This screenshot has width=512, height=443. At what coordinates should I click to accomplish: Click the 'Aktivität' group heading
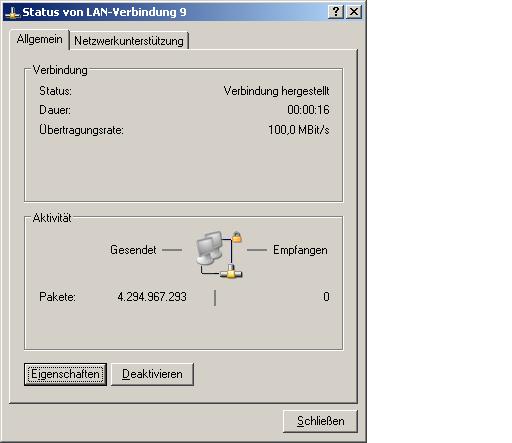(x=52, y=218)
